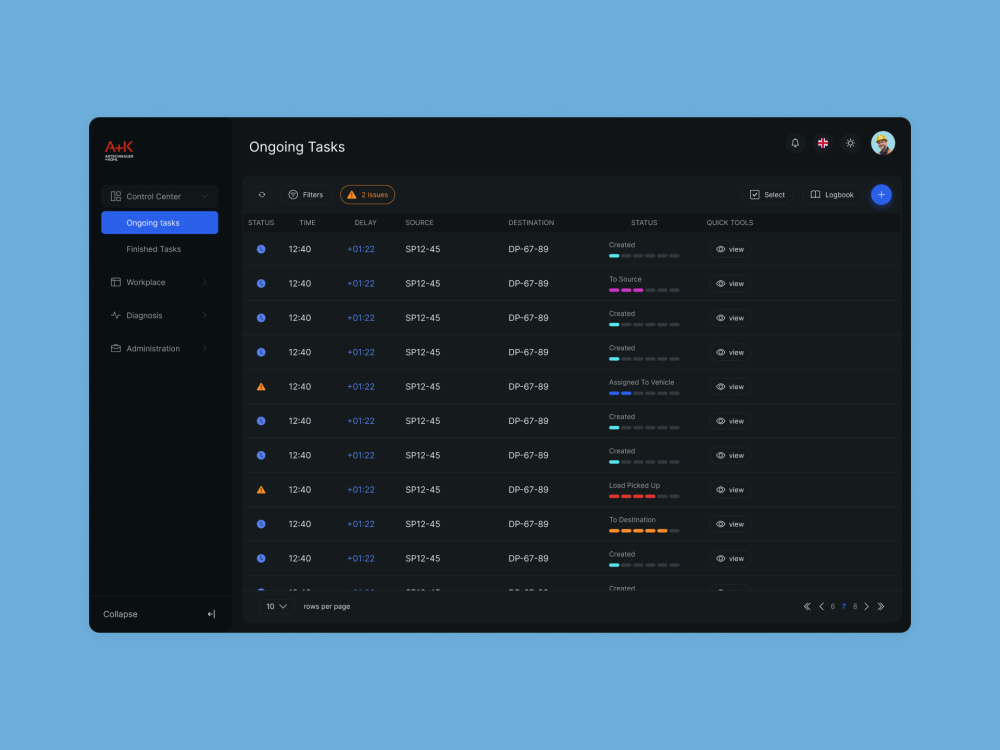Click the QUICK TOOLS column header

pyautogui.click(x=730, y=223)
